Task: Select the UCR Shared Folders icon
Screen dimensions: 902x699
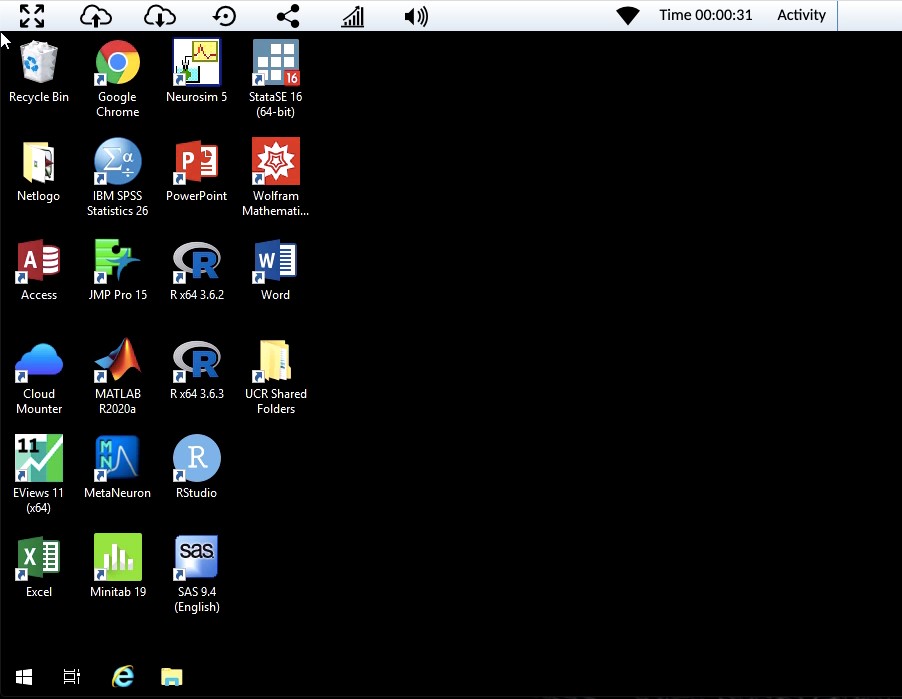Action: (276, 360)
